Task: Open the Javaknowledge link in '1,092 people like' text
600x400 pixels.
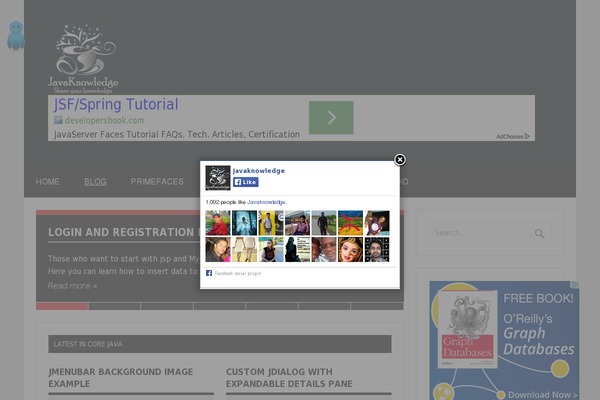Action: [266, 202]
